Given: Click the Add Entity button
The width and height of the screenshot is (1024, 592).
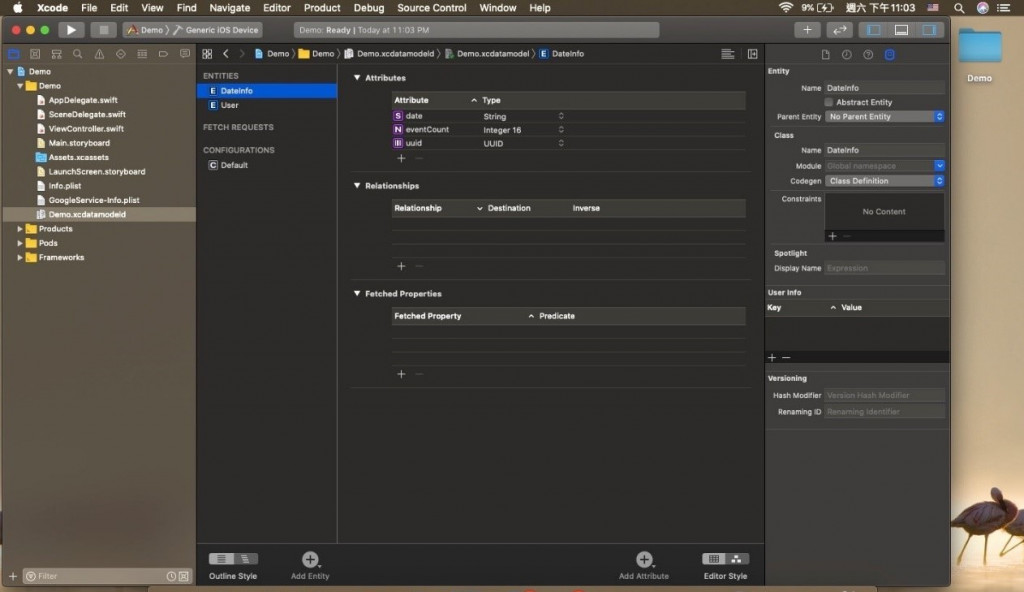Looking at the screenshot, I should tap(310, 559).
